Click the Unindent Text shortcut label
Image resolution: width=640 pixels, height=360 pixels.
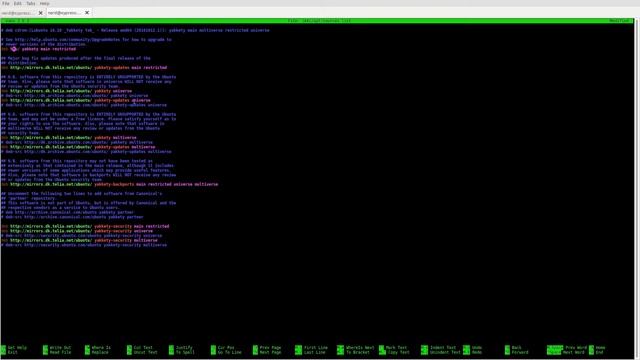[x=445, y=352]
